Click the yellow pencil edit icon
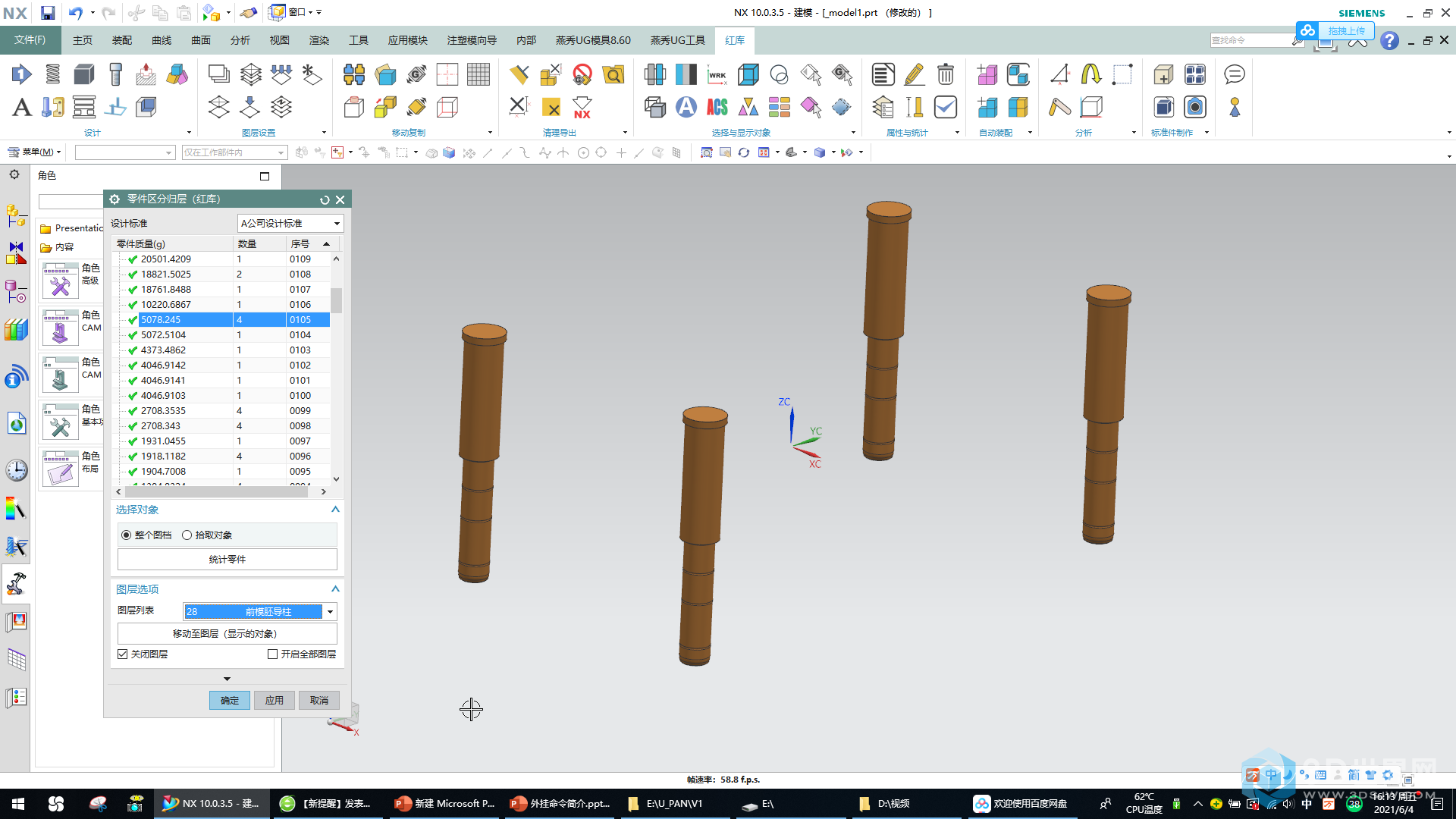The image size is (1456, 819). (914, 74)
